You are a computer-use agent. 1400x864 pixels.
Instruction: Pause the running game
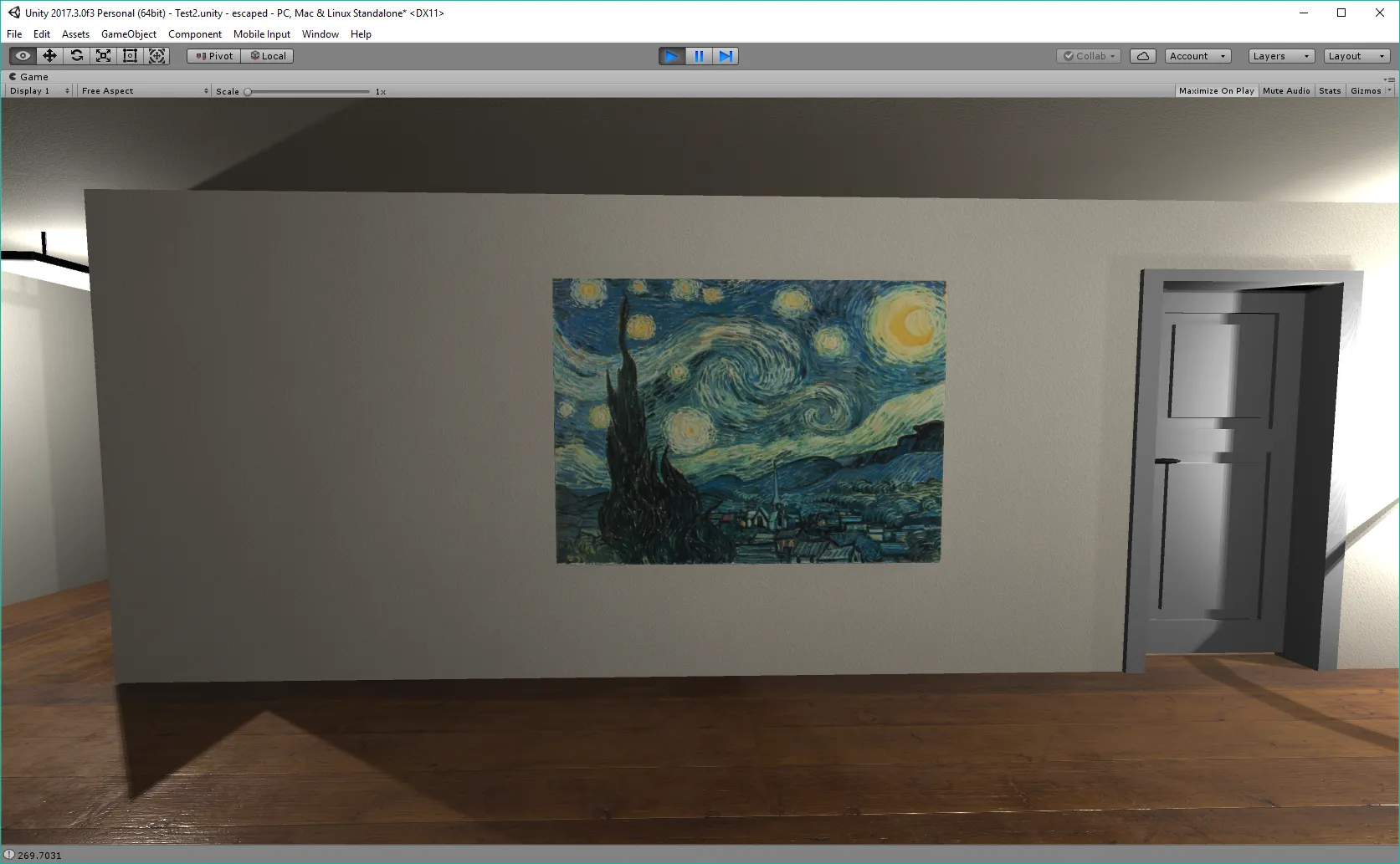(699, 56)
